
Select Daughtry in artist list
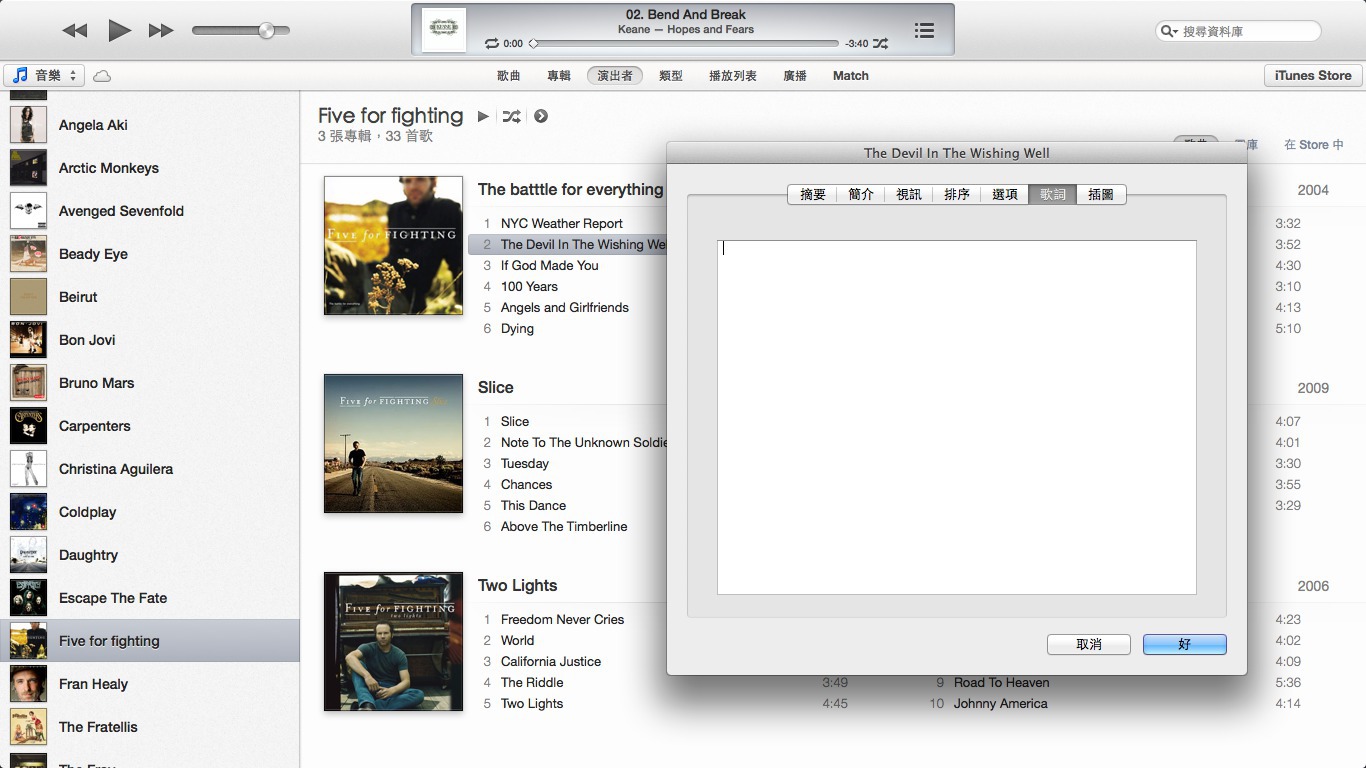pyautogui.click(x=150, y=555)
